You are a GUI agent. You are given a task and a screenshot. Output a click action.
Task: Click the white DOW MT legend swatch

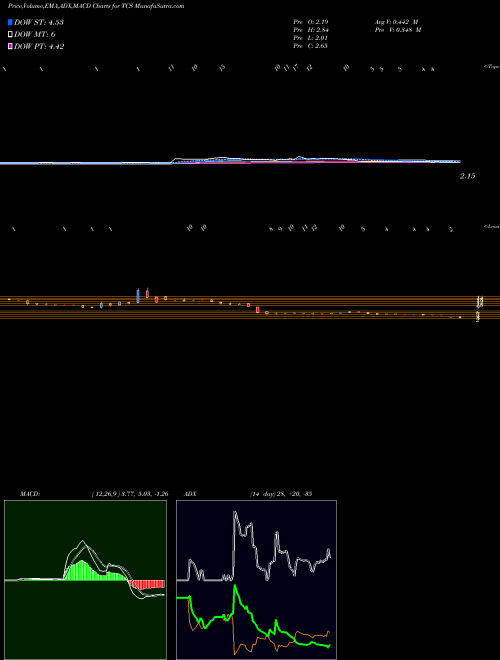11,35
